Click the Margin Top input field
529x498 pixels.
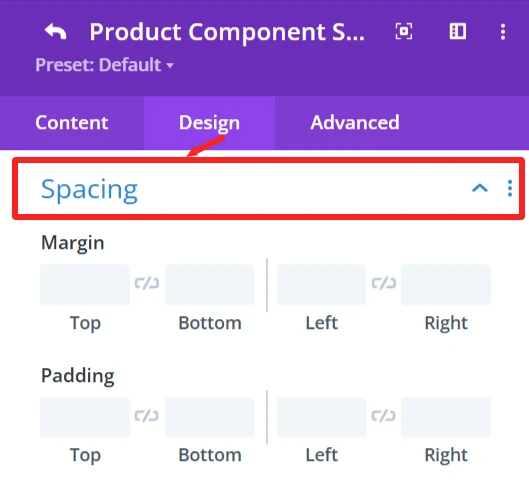(x=85, y=284)
